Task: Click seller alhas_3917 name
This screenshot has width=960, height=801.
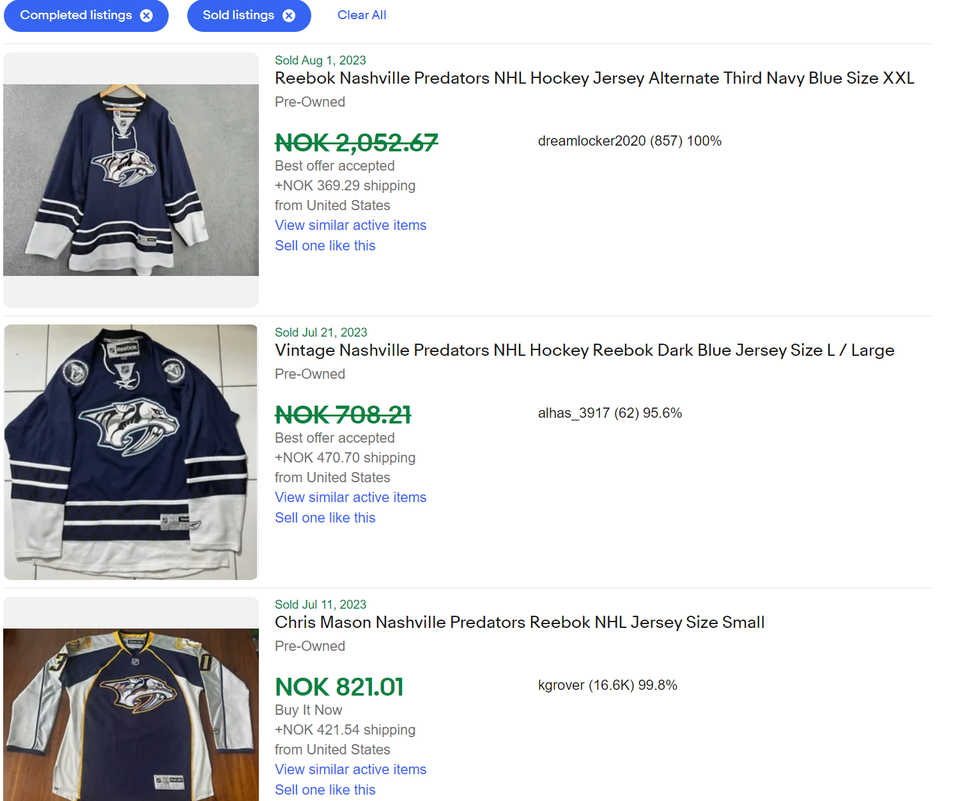Action: coord(574,413)
